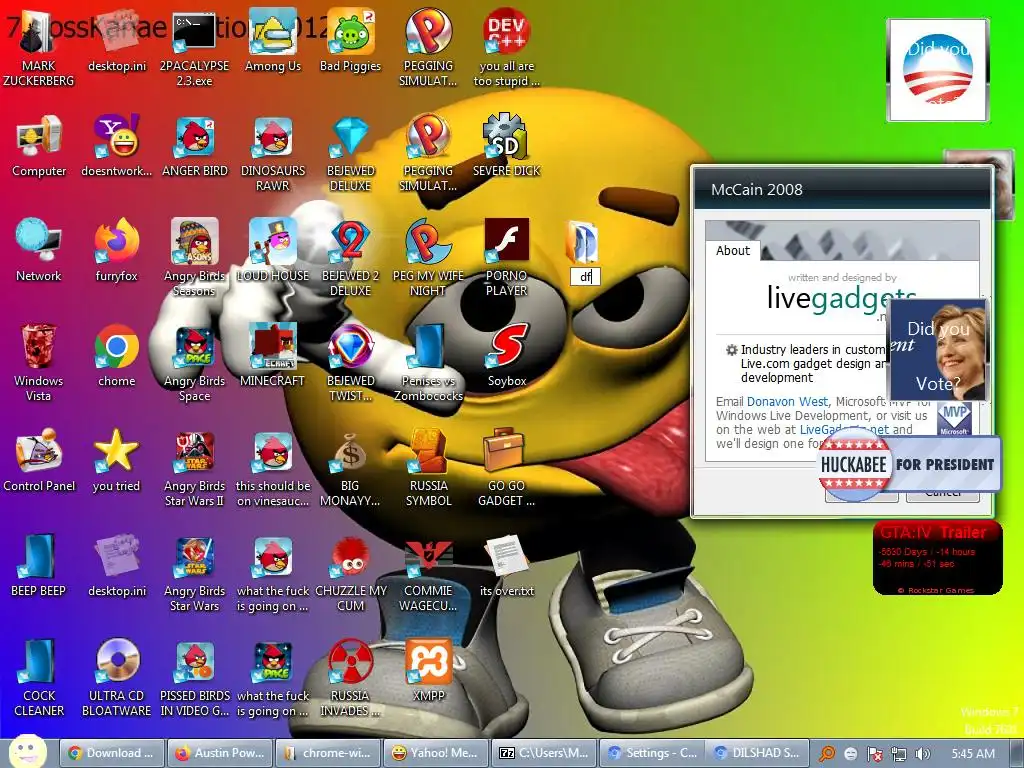Switch to the Austin Pow... Firefox taskbar button
The width and height of the screenshot is (1024, 768).
coord(220,753)
